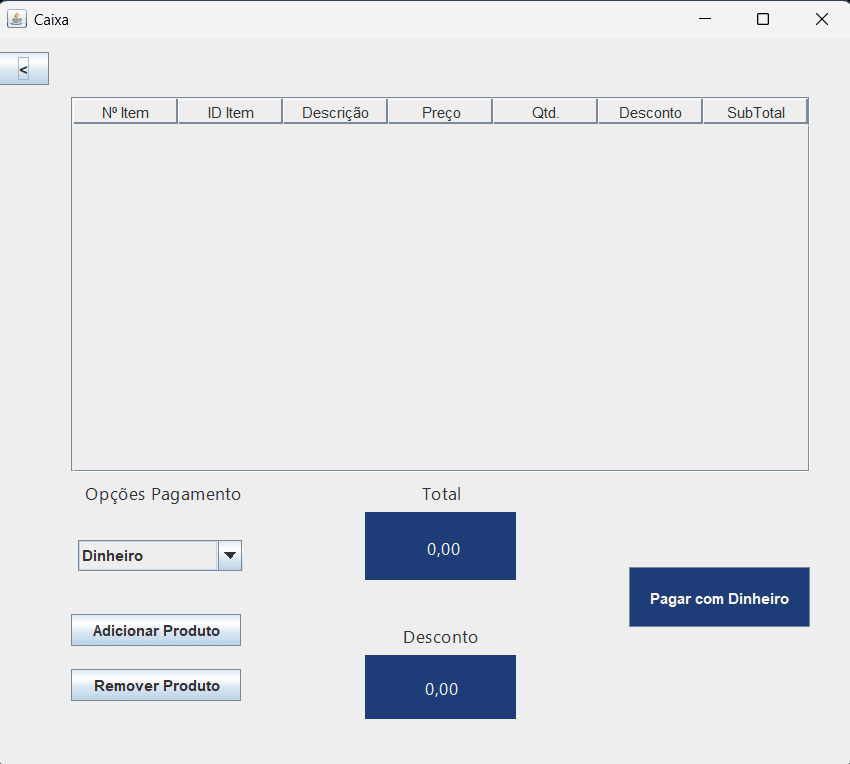Select the Preço column header
Viewport: 850px width, 764px height.
[440, 112]
